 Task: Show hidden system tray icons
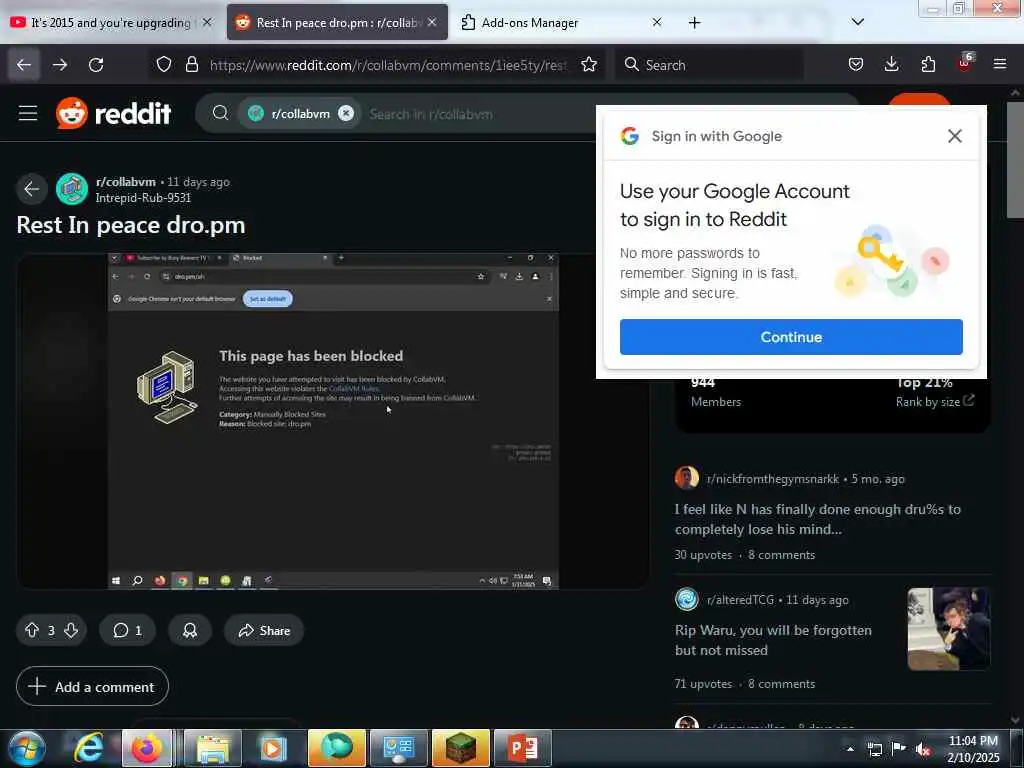(850, 749)
